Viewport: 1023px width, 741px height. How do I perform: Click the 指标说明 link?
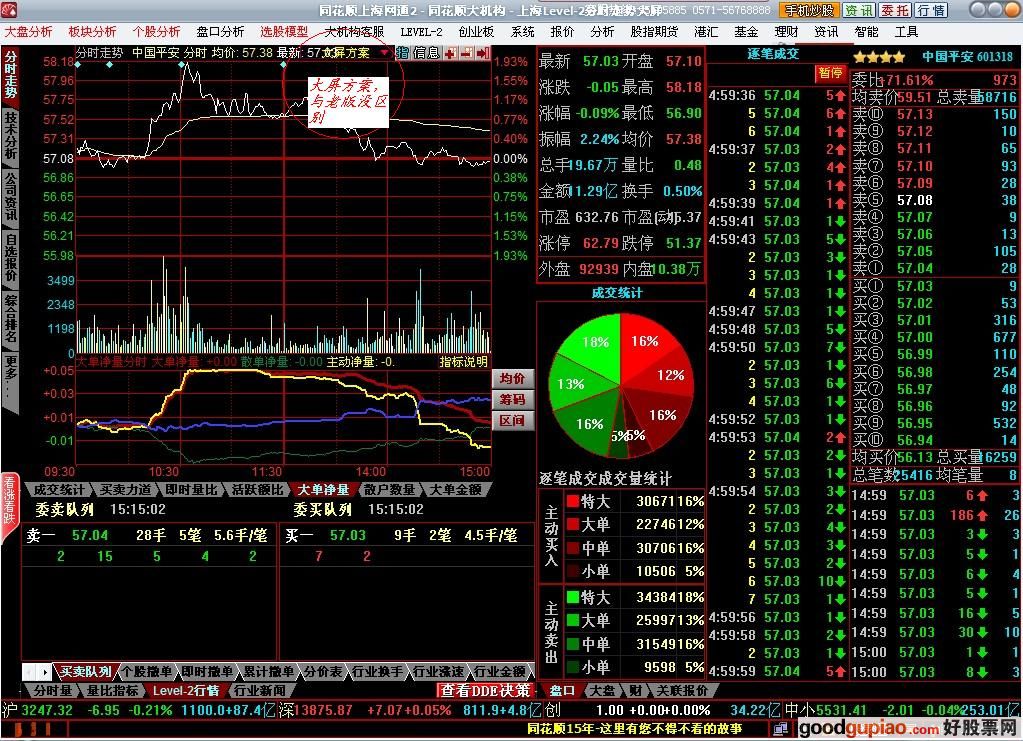pos(464,361)
